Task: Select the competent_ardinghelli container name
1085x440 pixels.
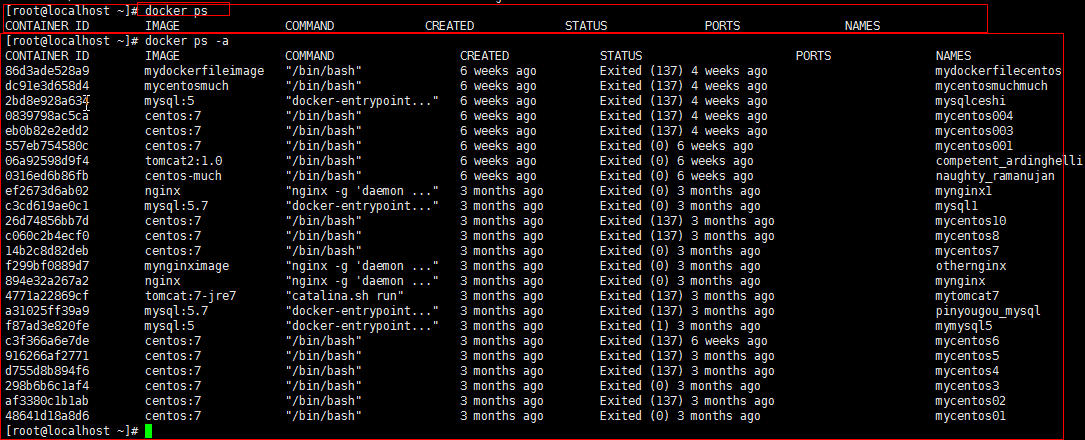Action: (x=1008, y=161)
